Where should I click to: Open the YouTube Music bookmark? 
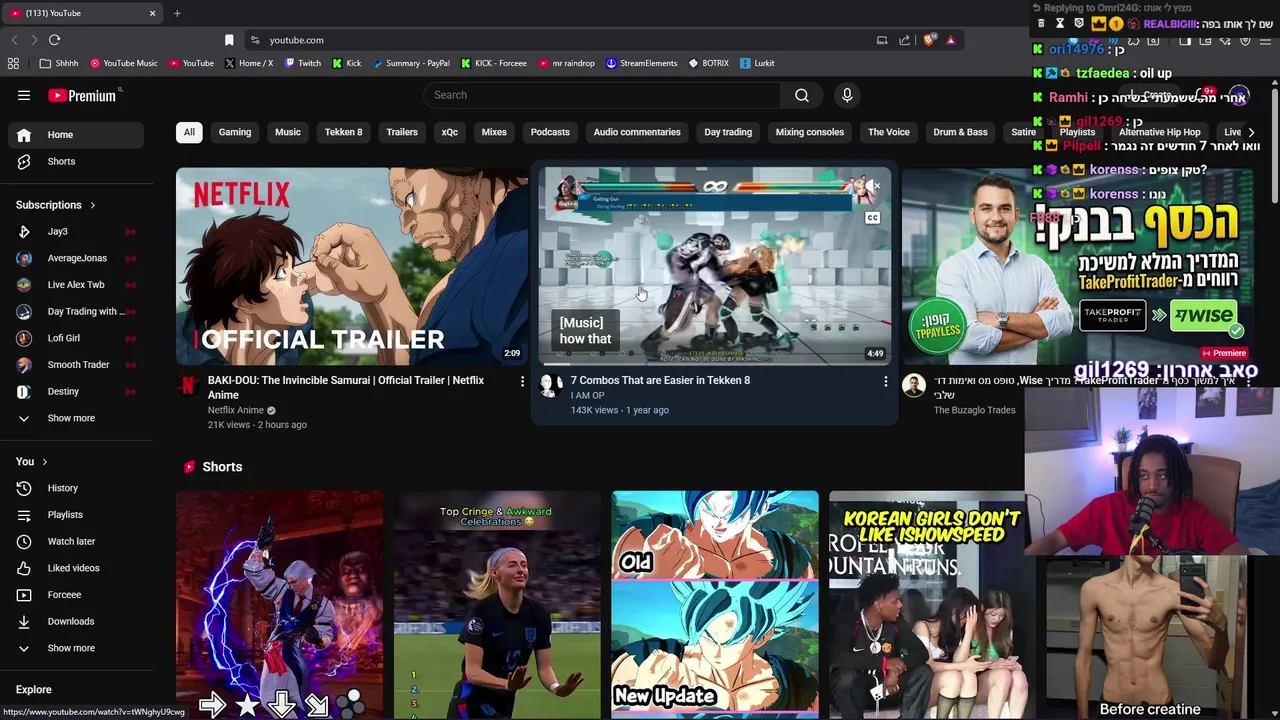point(123,63)
